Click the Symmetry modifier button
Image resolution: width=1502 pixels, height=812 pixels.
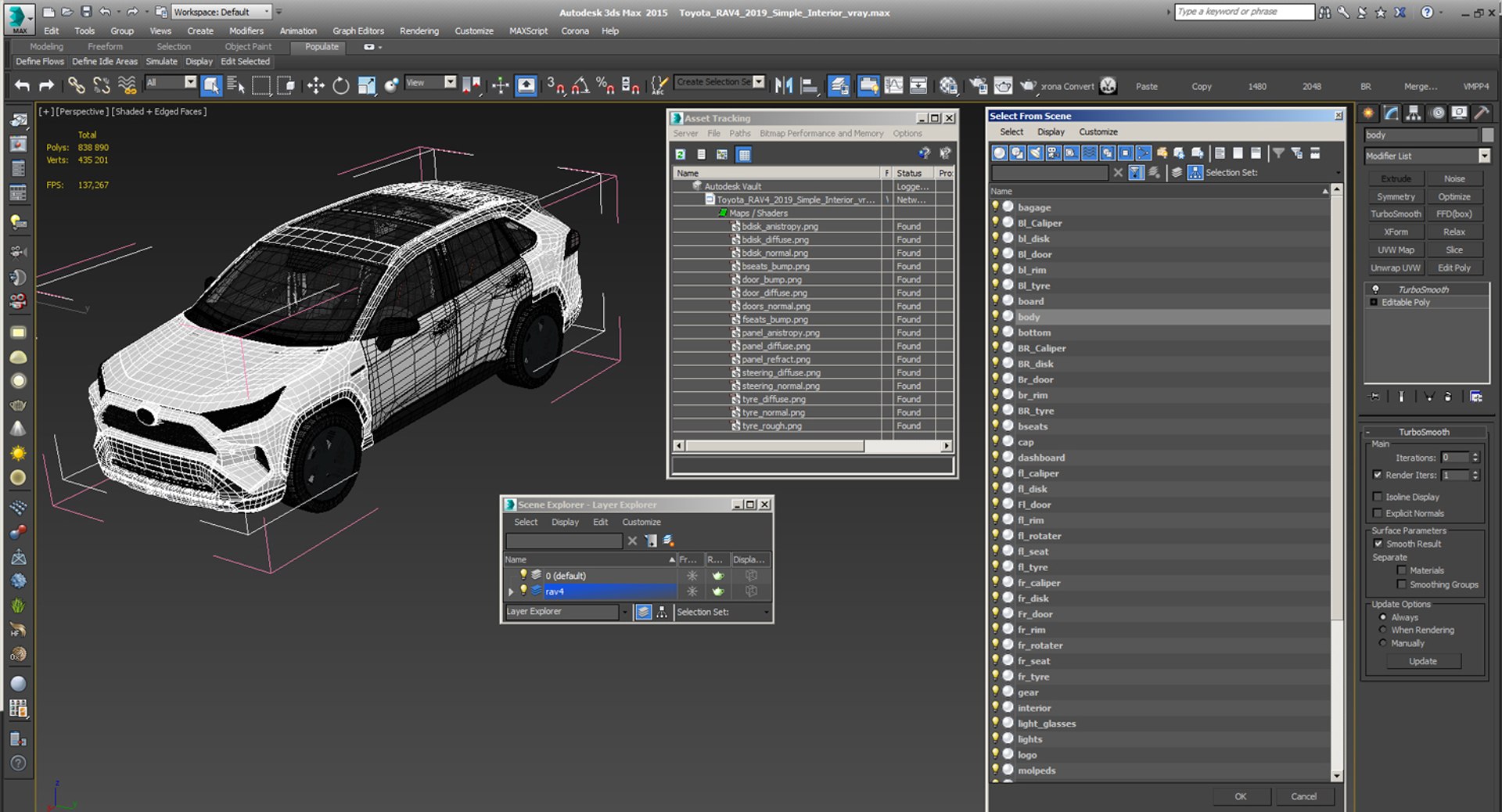(x=1396, y=196)
